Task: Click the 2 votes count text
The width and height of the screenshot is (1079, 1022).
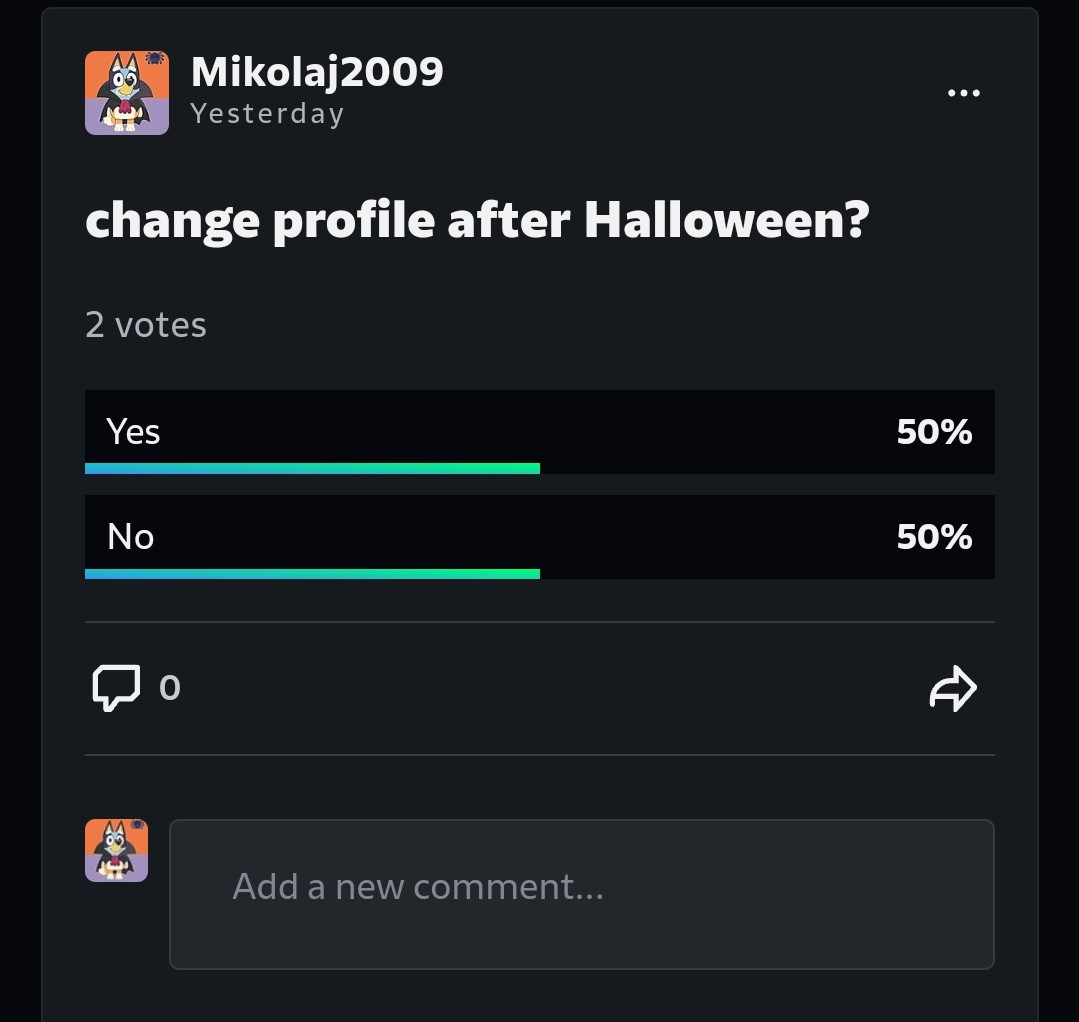Action: pos(146,325)
